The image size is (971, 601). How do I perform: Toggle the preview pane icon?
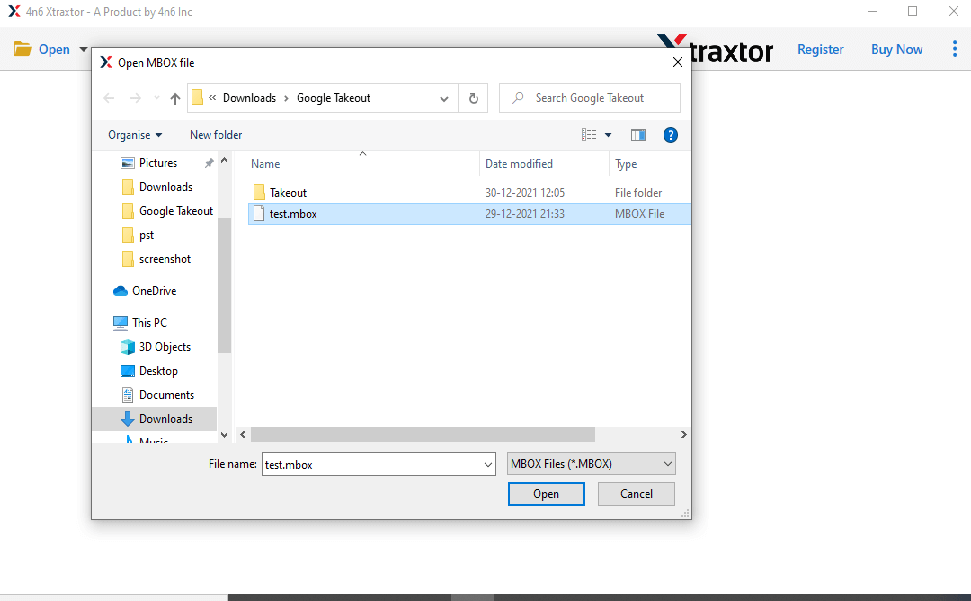pos(638,135)
